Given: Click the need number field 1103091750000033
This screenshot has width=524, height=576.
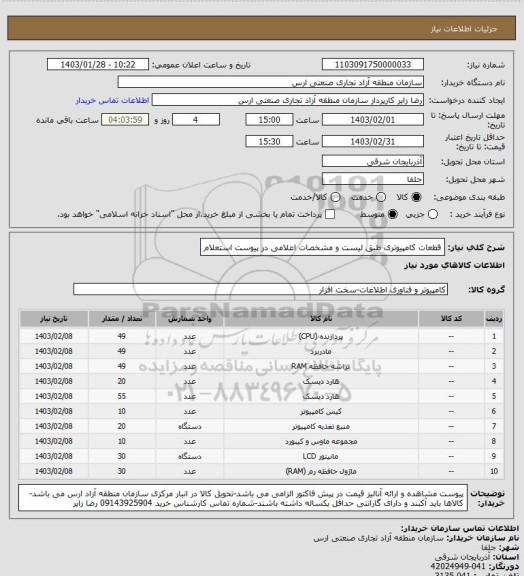Looking at the screenshot, I should (x=373, y=65).
